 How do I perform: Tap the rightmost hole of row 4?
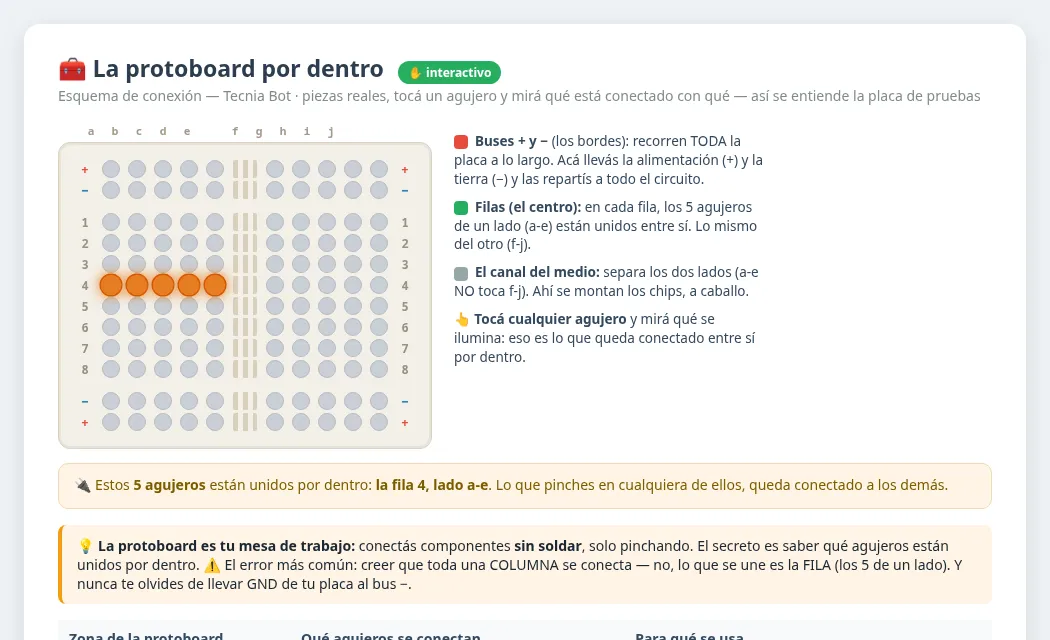pos(379,285)
